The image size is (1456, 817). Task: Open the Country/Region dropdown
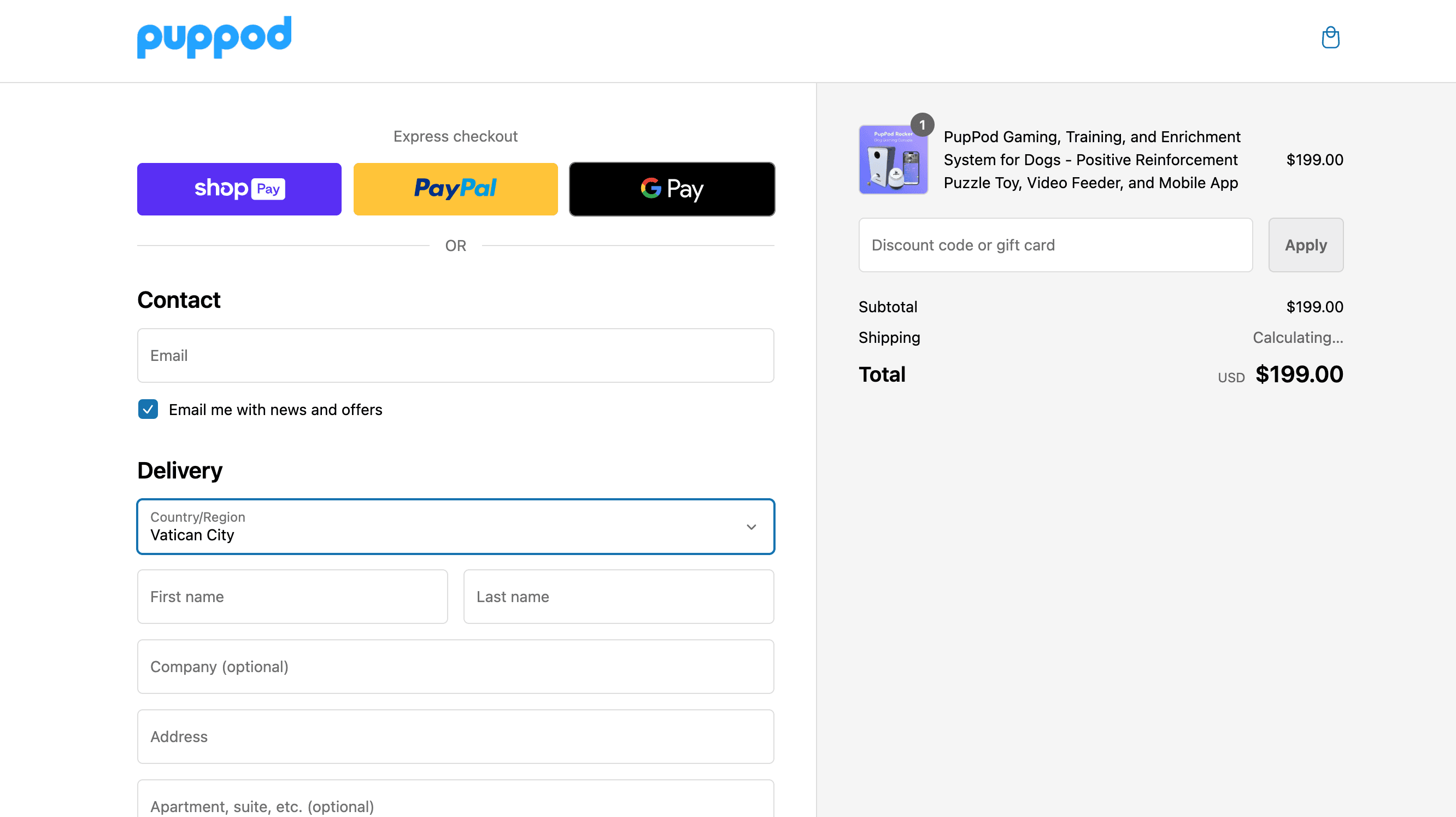coord(456,527)
